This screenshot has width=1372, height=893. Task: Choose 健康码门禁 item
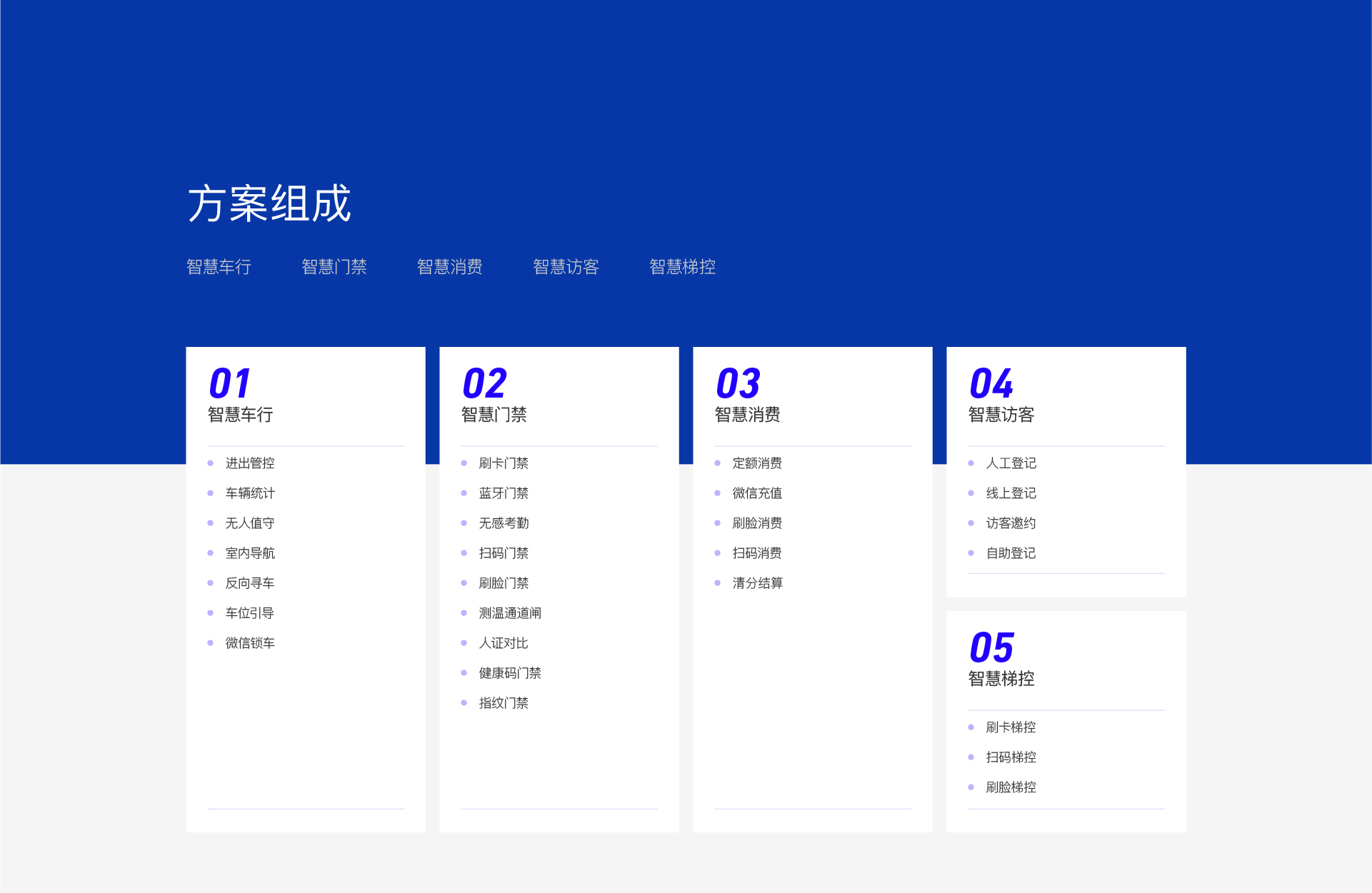(510, 673)
